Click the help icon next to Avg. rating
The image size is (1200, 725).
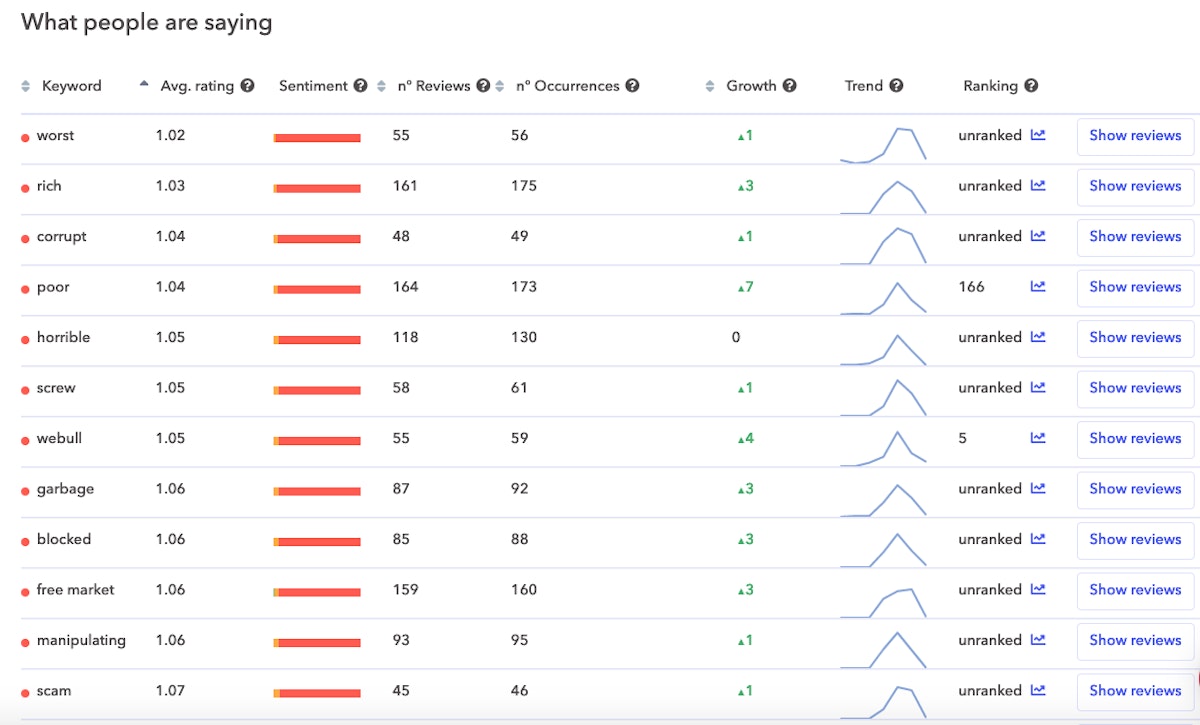(247, 86)
